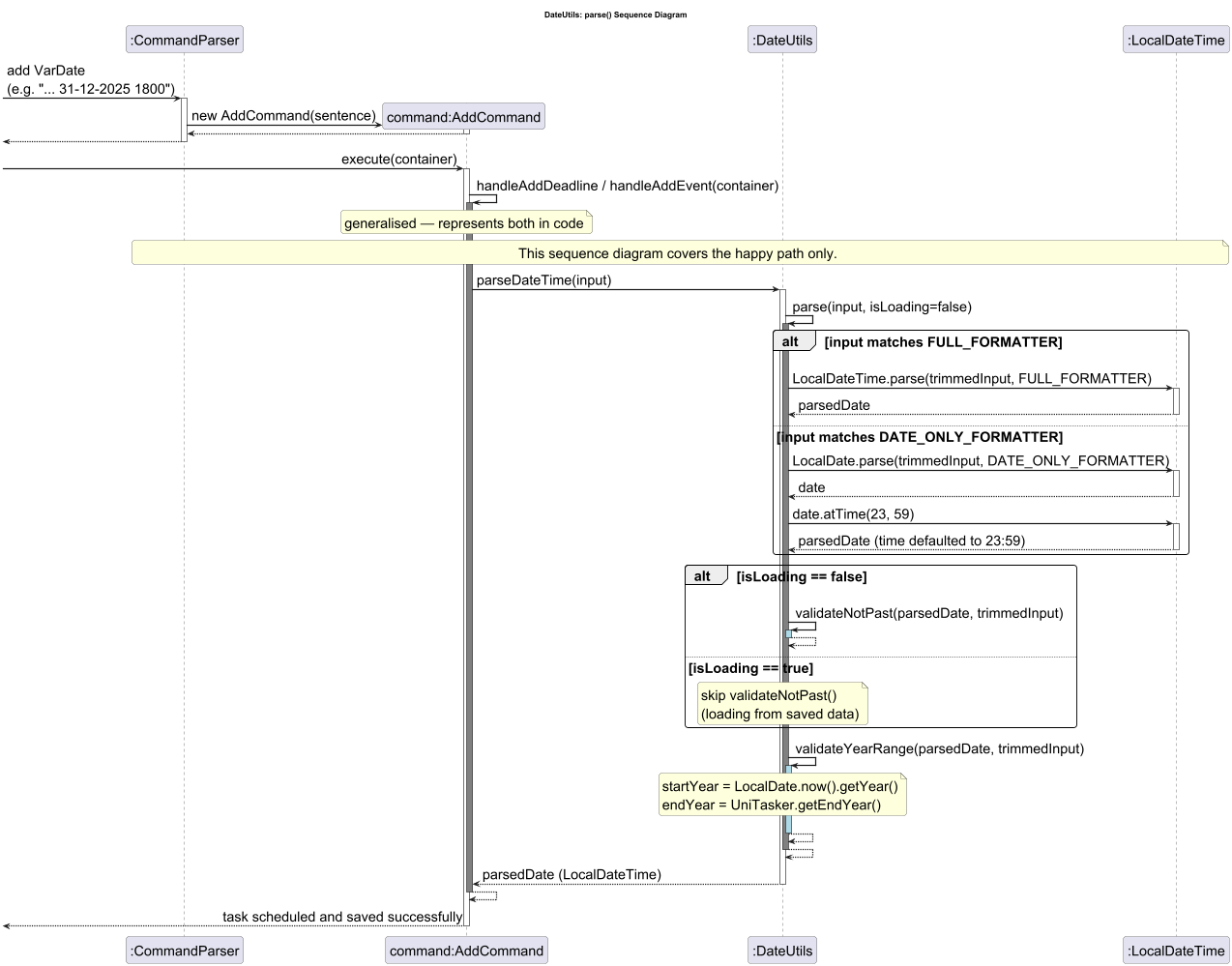Select the happy path note banner

click(x=679, y=252)
